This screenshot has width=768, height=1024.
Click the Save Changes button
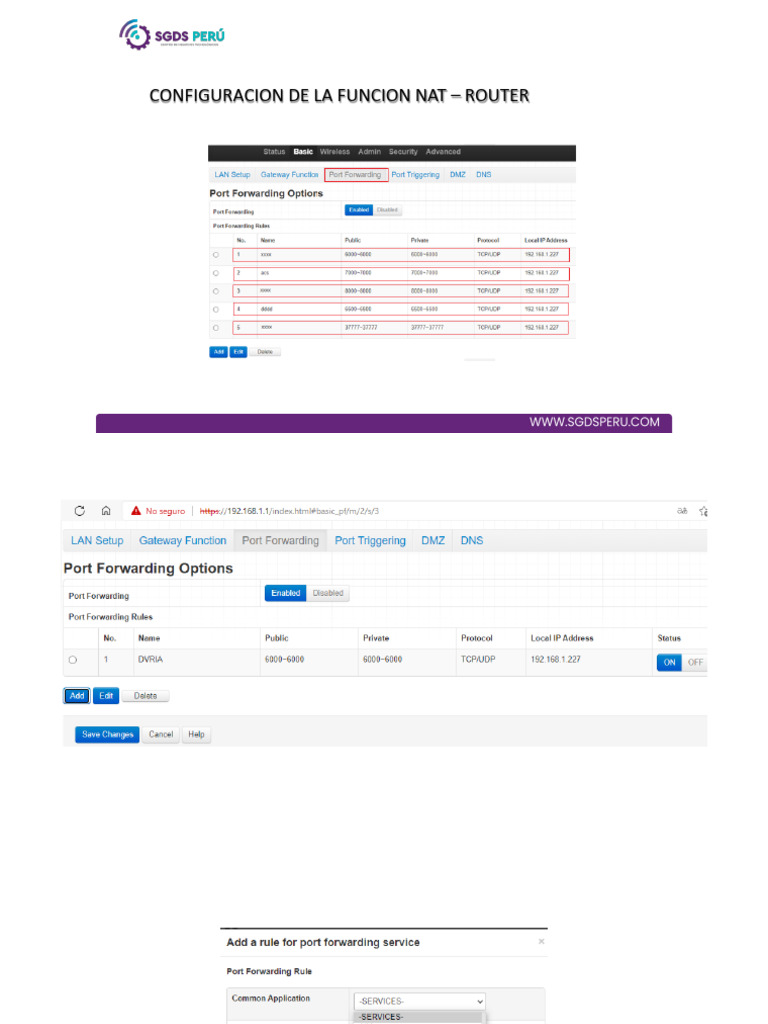click(x=107, y=734)
